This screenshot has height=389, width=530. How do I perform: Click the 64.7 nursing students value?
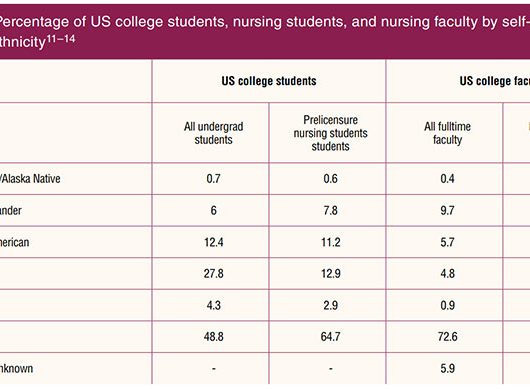point(330,337)
